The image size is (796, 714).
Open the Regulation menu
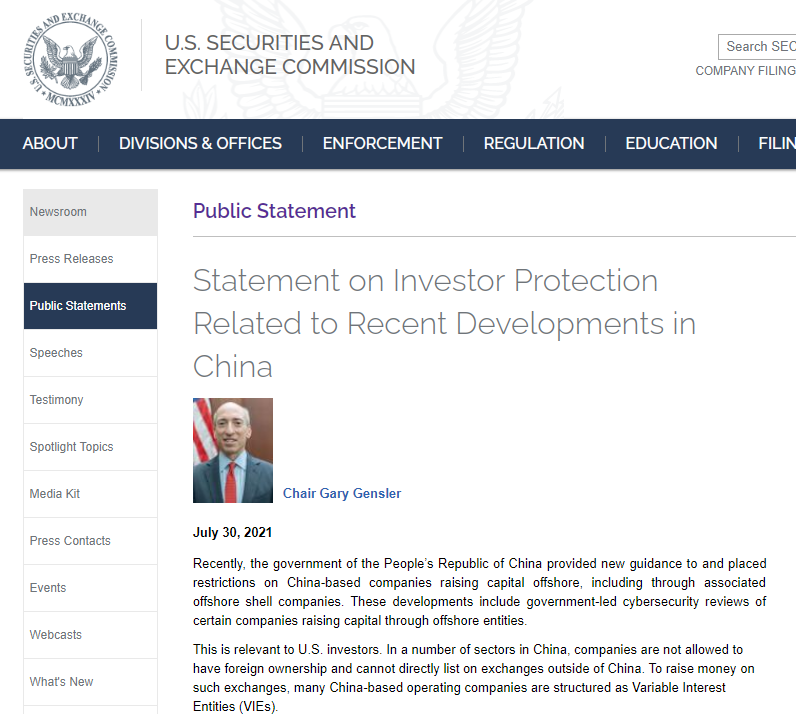pyautogui.click(x=534, y=143)
